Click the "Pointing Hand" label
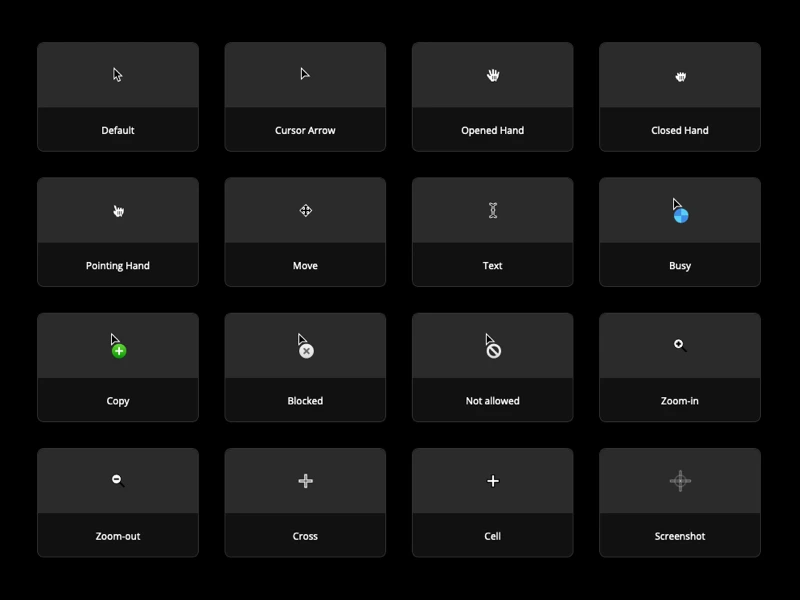800x600 pixels. click(x=118, y=265)
